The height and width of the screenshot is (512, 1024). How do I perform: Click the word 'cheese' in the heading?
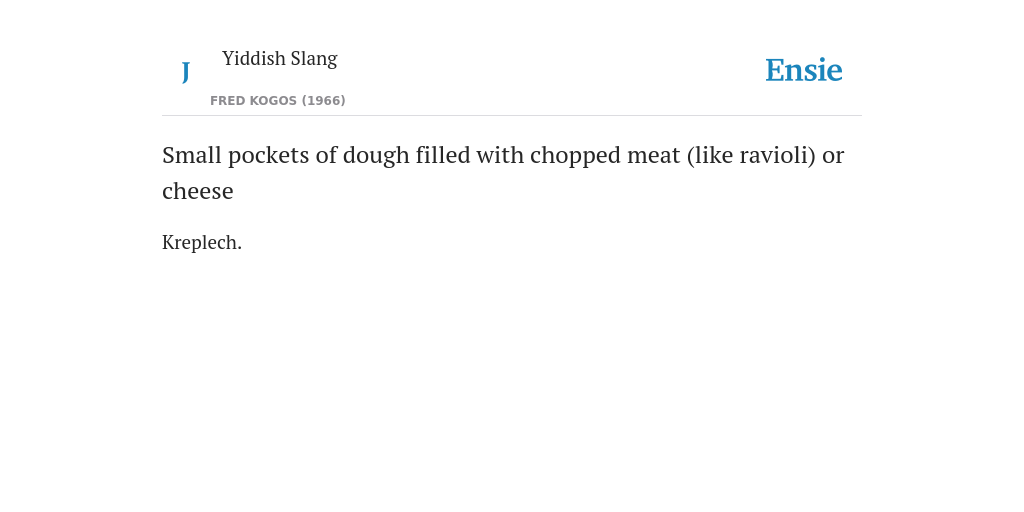198,191
